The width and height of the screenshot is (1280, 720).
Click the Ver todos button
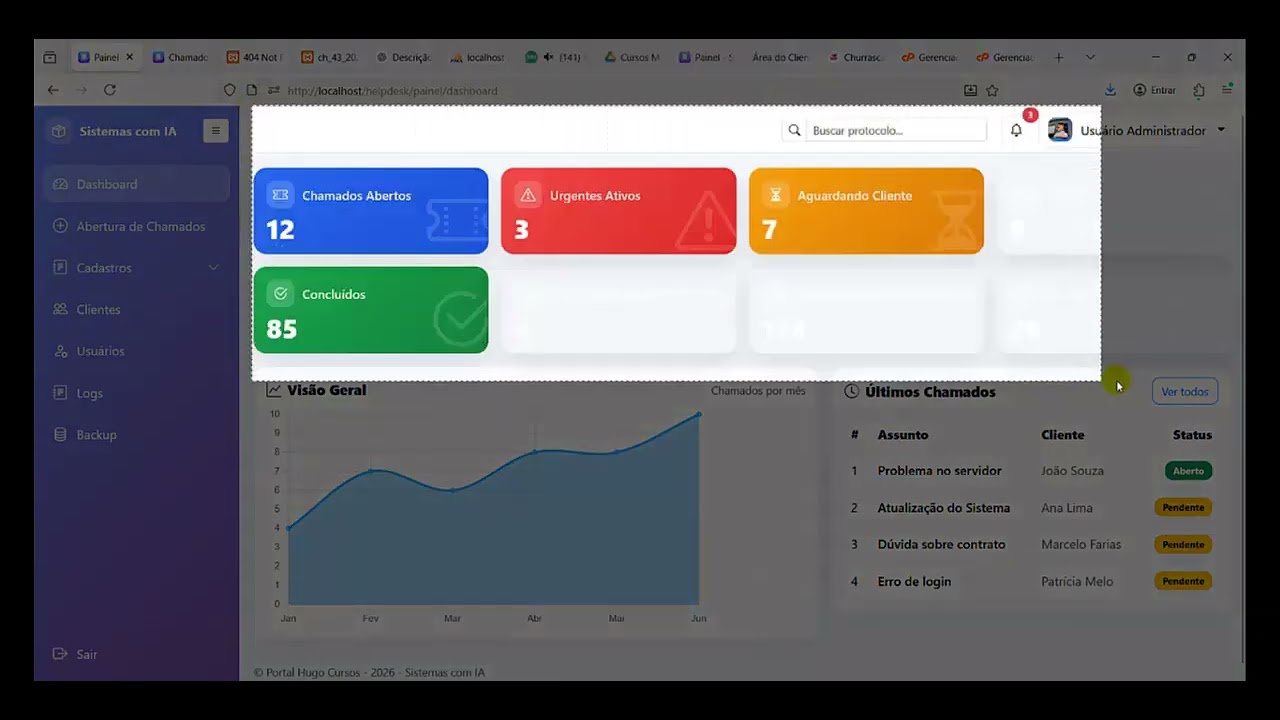(1185, 392)
